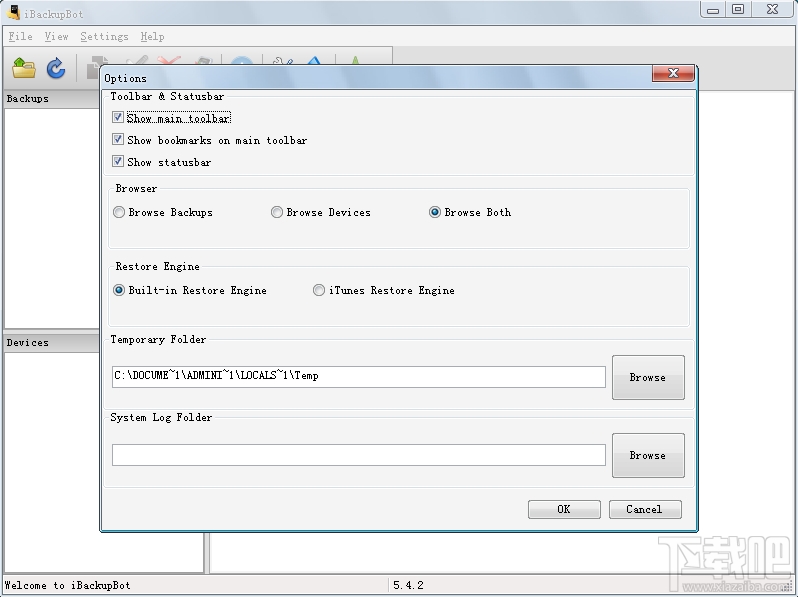Screen dimensions: 798x597
Task: Click the open backup folder toolbar icon
Action: [24, 68]
